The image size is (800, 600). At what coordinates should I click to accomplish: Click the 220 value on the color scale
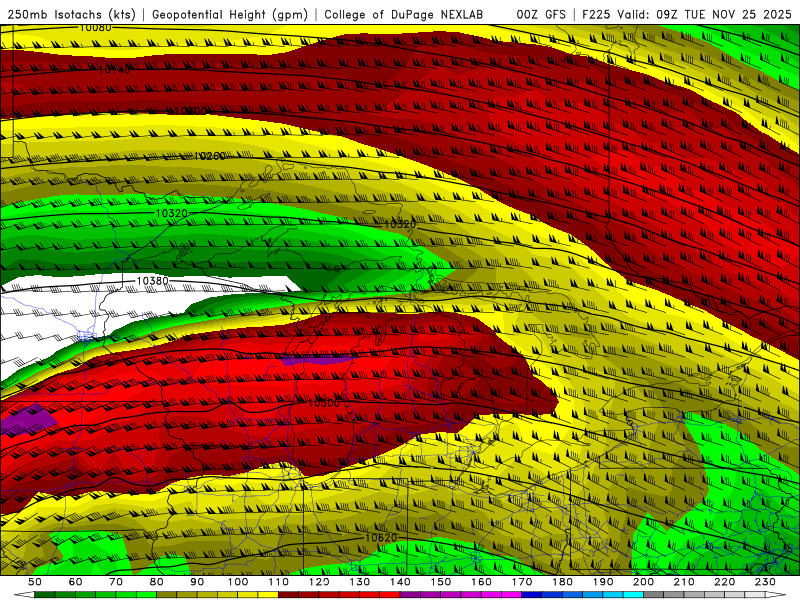point(724,582)
